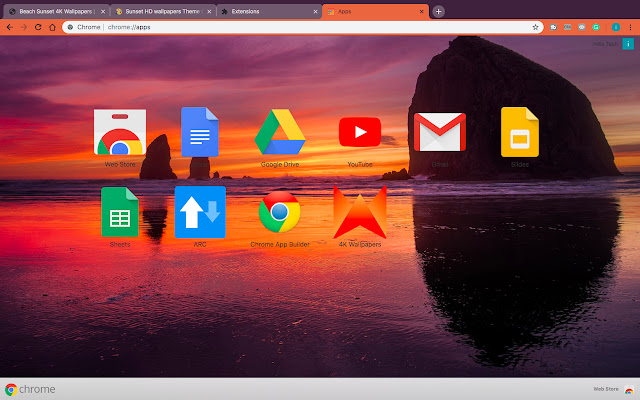Switch to the Extensions tab
Viewport: 640px width, 400px height.
point(265,11)
